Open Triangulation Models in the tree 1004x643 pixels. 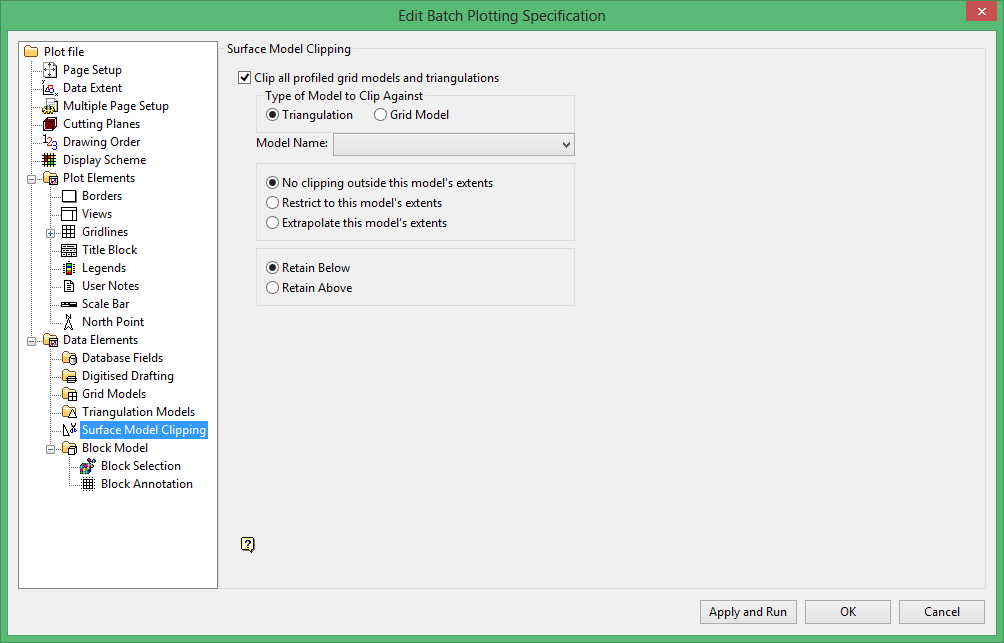click(138, 412)
